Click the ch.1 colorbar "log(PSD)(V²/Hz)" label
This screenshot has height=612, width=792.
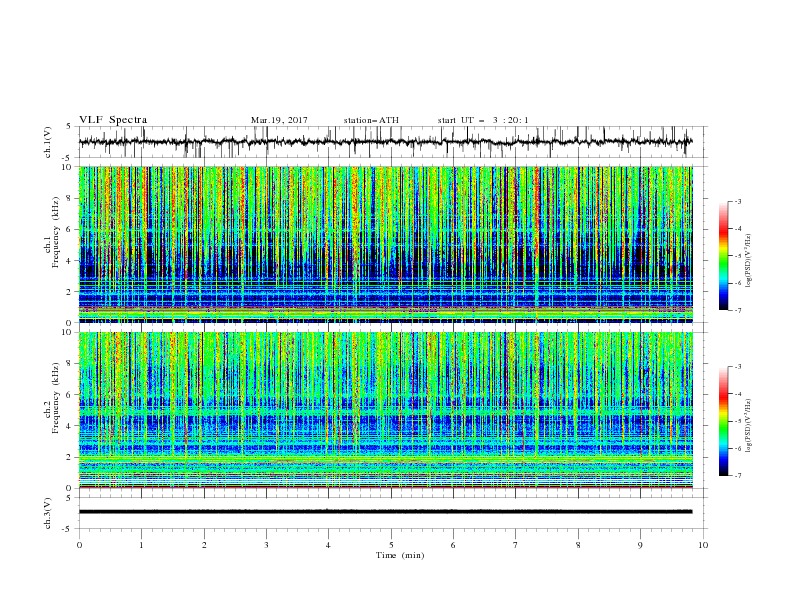click(749, 261)
